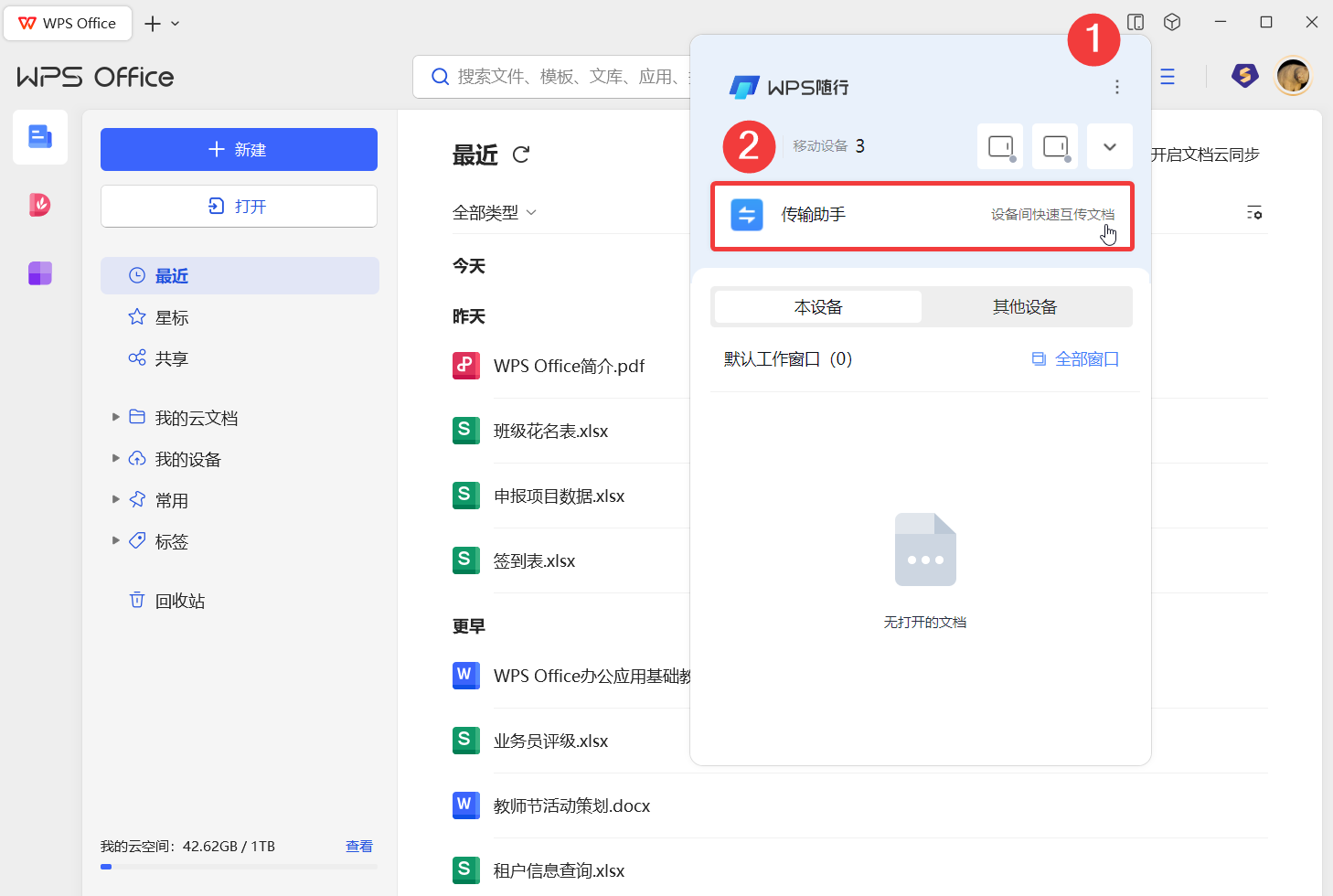The height and width of the screenshot is (896, 1333).
Task: Open 传输助手 transfer assistant
Action: [x=922, y=216]
